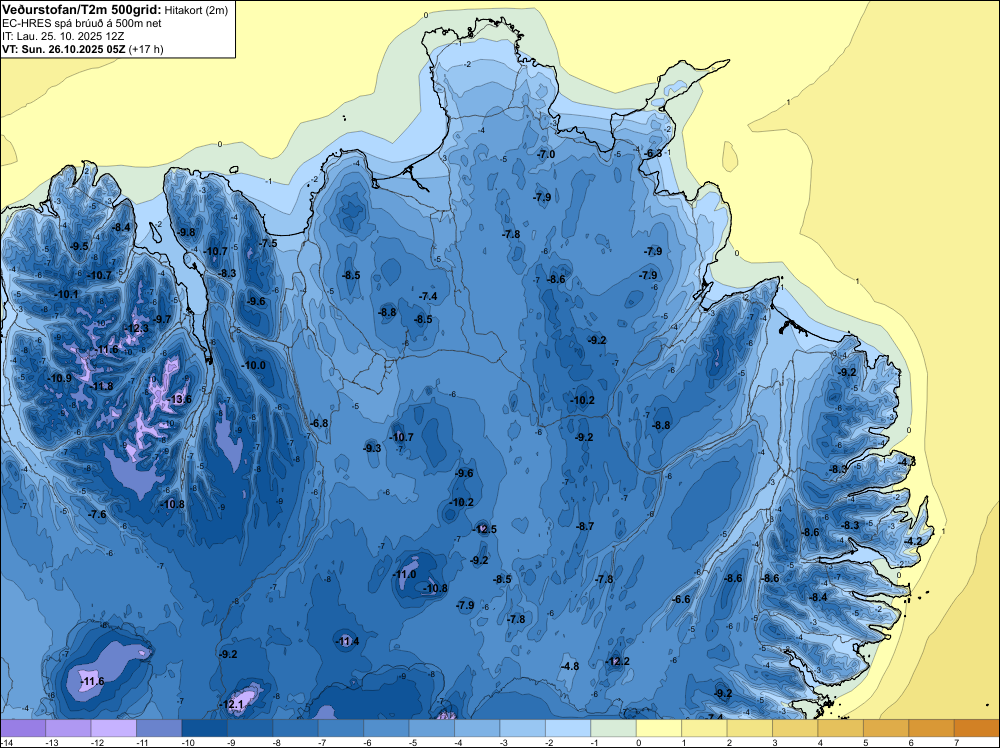The width and height of the screenshot is (1000, 748).
Task: Click the -6.3 temperature label
Action: pyautogui.click(x=653, y=154)
